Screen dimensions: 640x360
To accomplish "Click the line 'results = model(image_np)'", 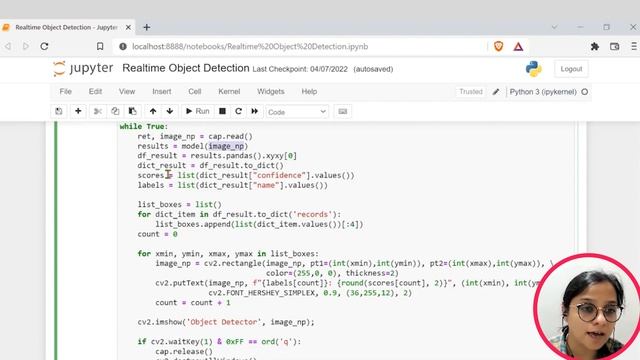I will click(193, 146).
